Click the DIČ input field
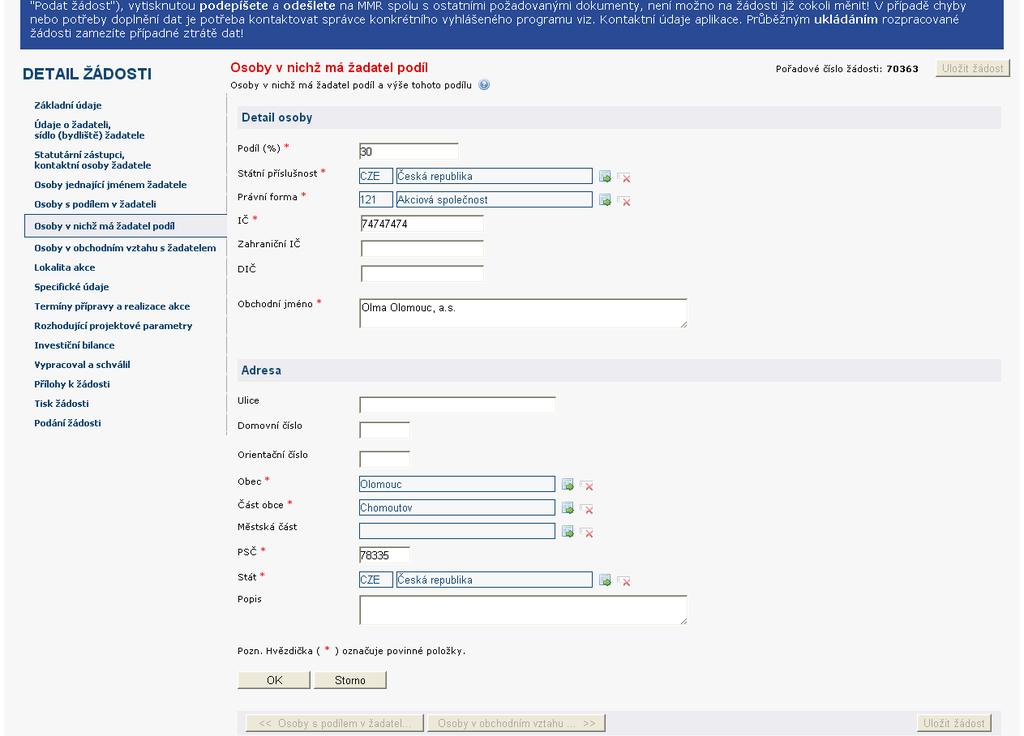Screen dimensions: 1024x736 (x=422, y=273)
